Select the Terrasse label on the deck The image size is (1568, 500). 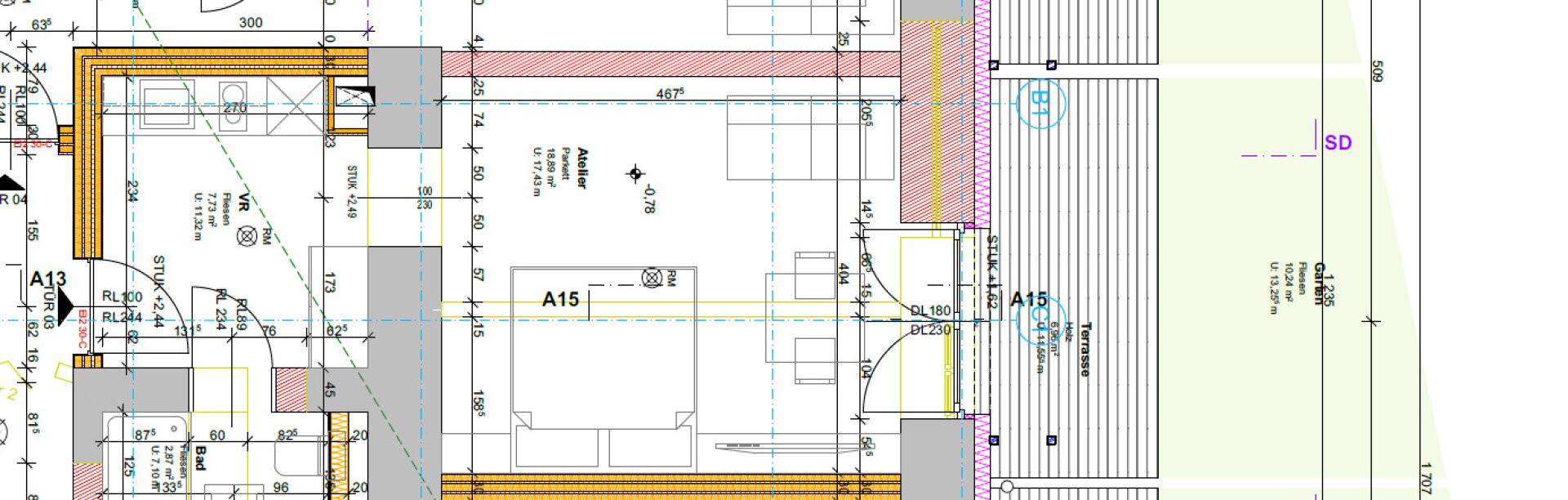1085,349
